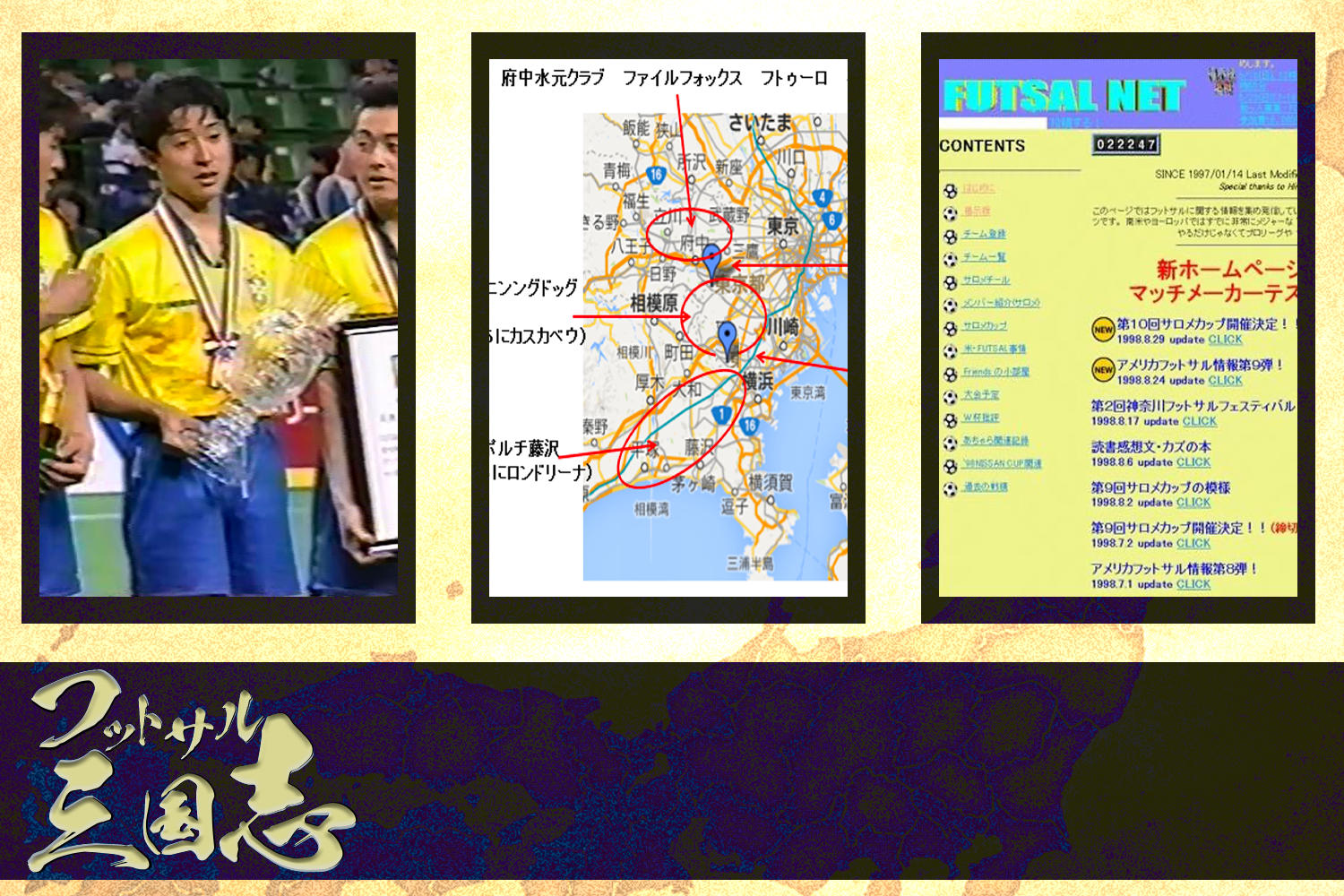Click the NEW badge beside 第10回サロメカップ開催決定
The height and width of the screenshot is (896, 1344).
click(1103, 330)
